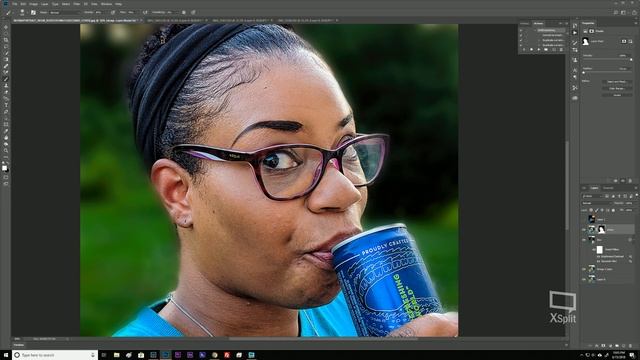Toggle the Brush Settings panel button
Image resolution: width=640 pixels, height=360 pixels.
click(x=33, y=12)
